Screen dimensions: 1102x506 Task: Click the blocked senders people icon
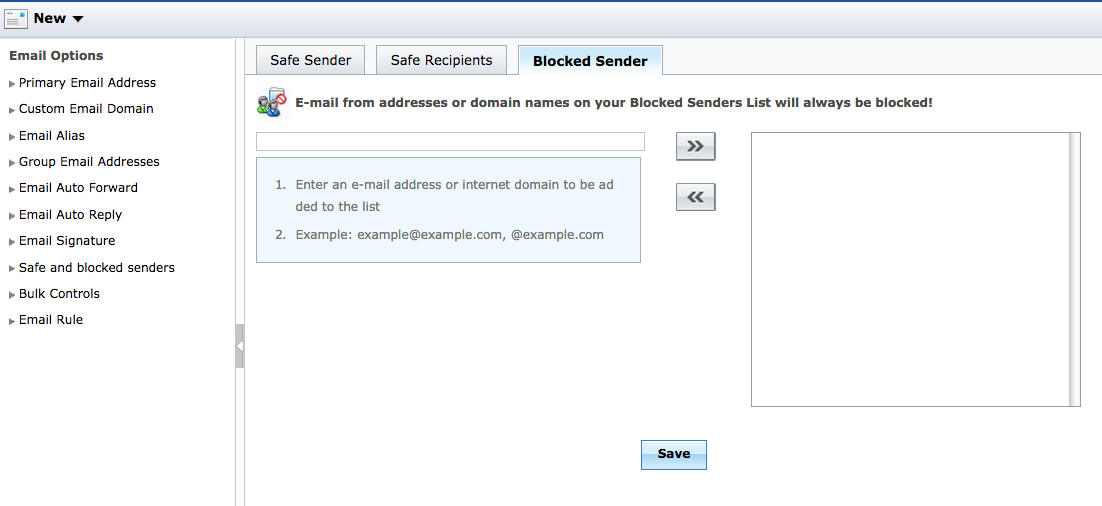271,104
